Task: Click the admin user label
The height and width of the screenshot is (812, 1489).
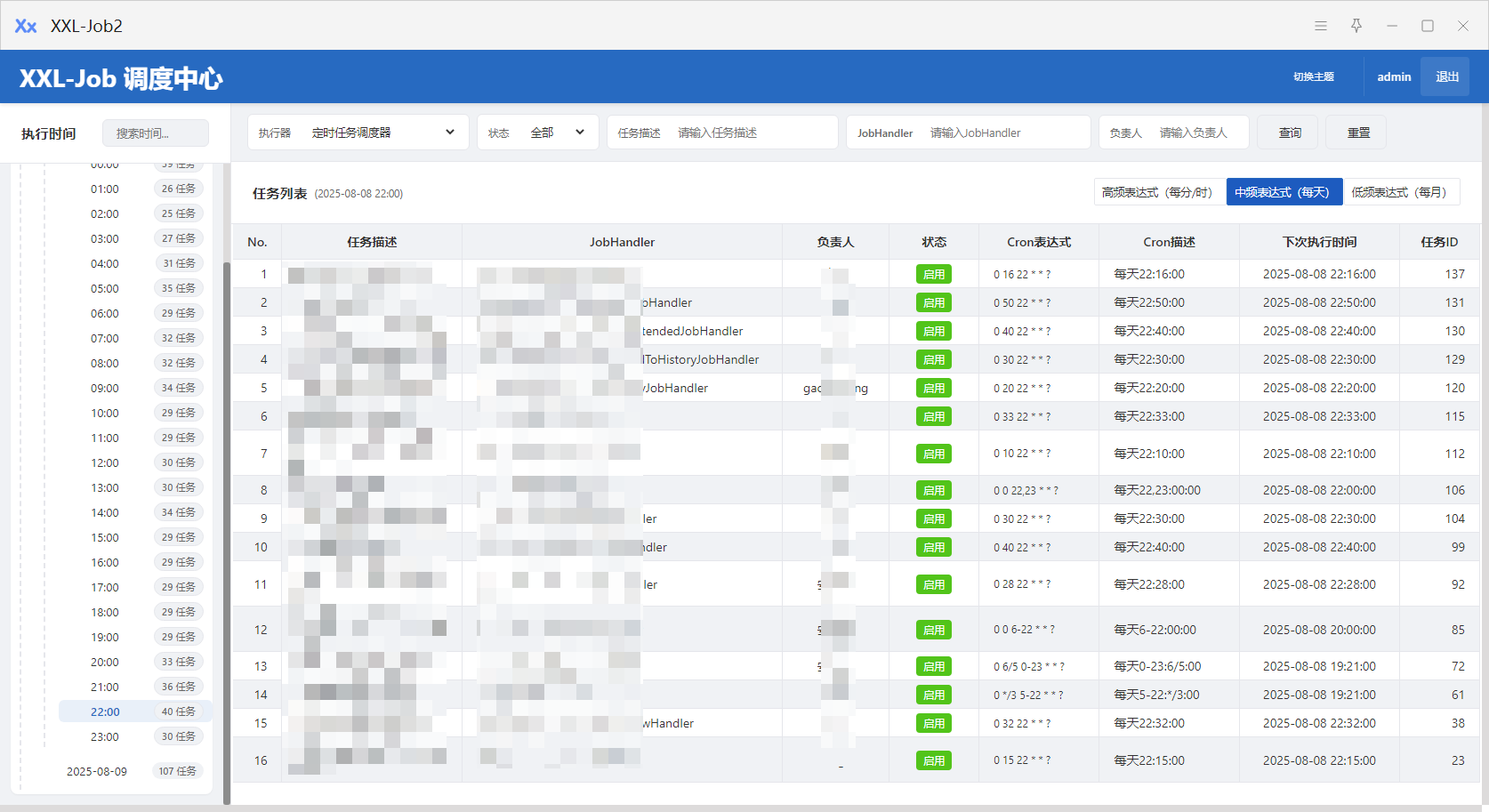Action: coord(1394,76)
